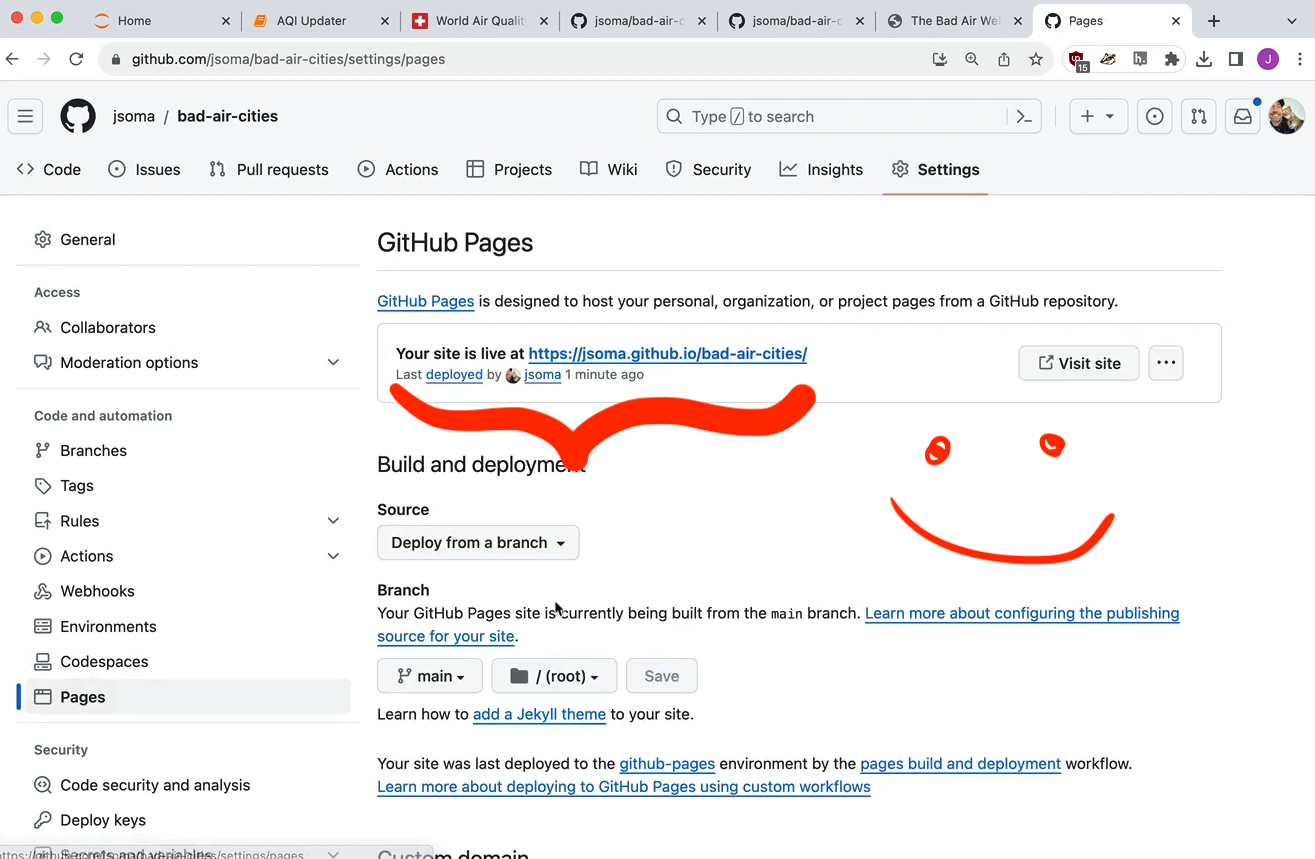Open Code security and analysis settings
The width and height of the screenshot is (1315, 859).
pyautogui.click(x=188, y=785)
